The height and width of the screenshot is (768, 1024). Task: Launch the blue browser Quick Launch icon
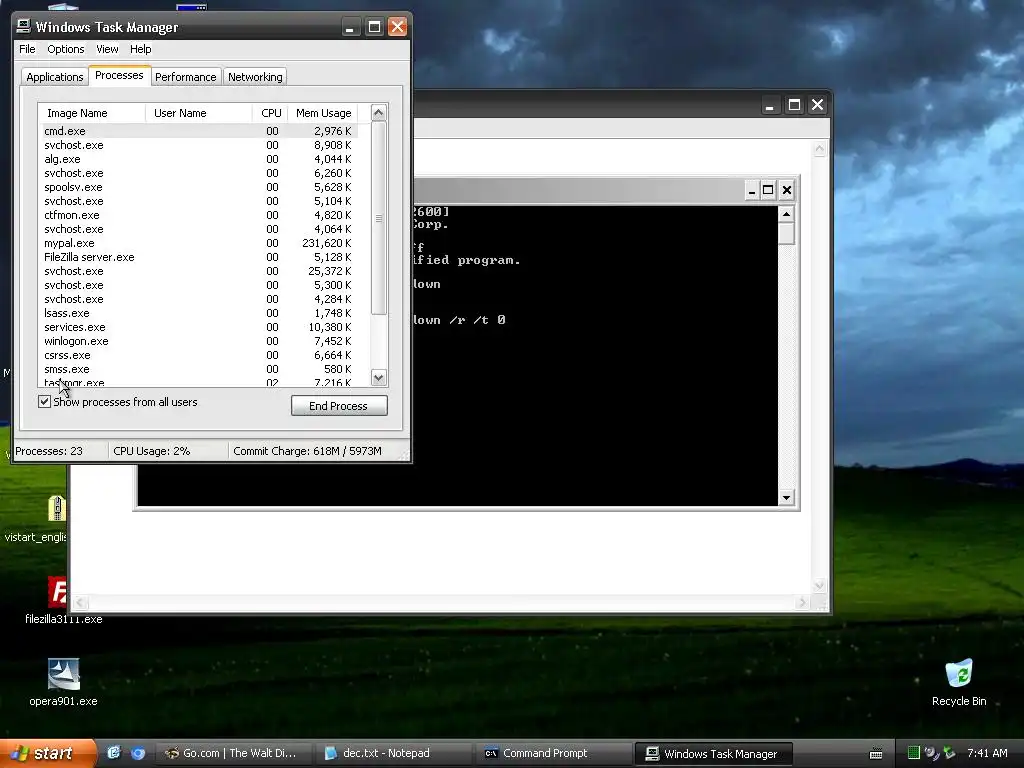point(138,753)
